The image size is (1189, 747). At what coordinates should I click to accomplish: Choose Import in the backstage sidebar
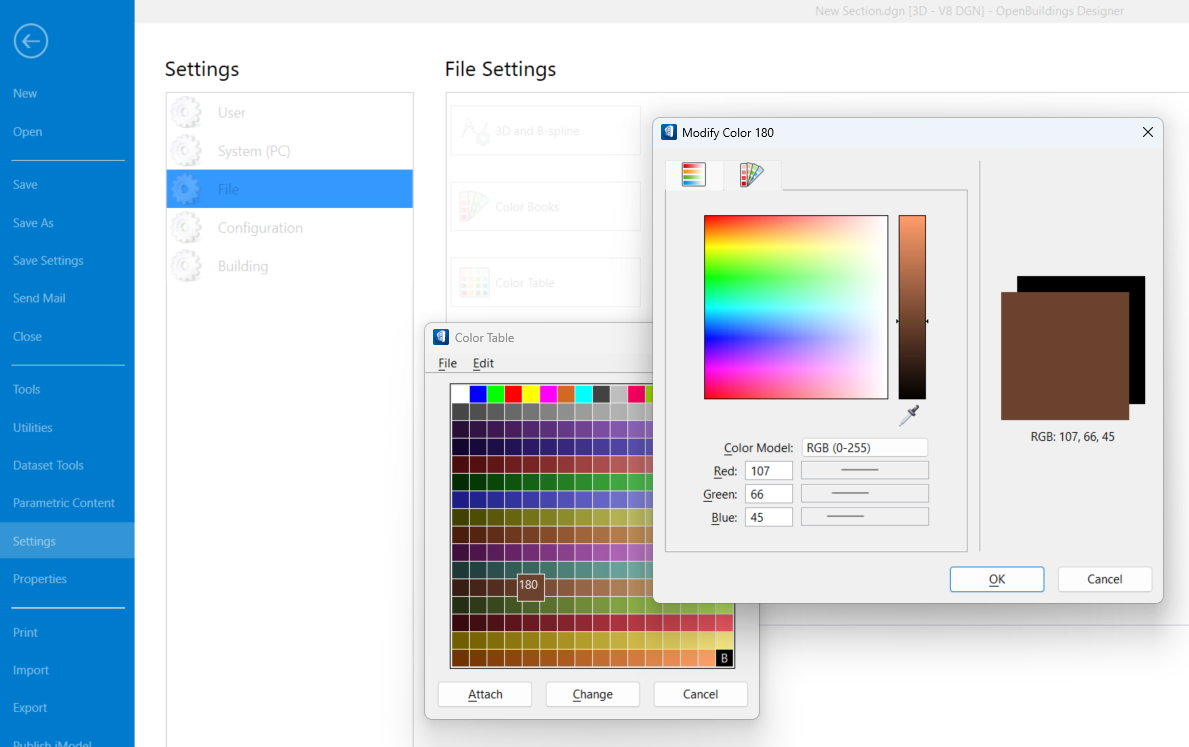click(x=30, y=670)
